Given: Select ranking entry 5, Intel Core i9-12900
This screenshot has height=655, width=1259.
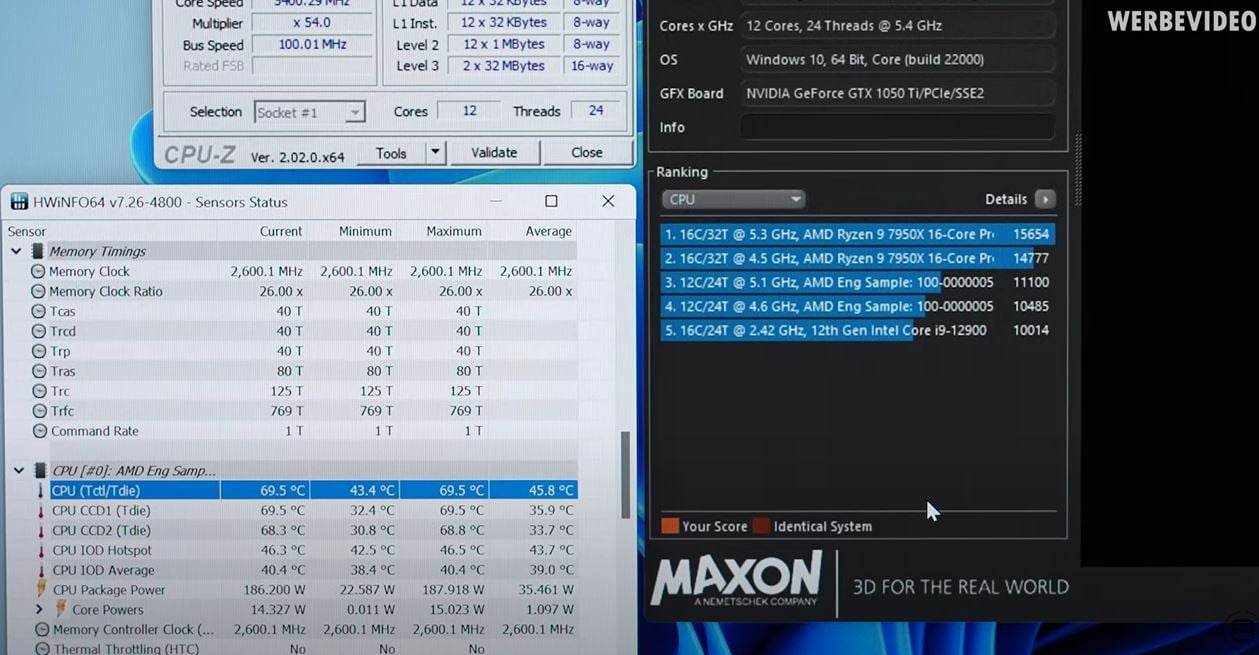Looking at the screenshot, I should point(858,330).
